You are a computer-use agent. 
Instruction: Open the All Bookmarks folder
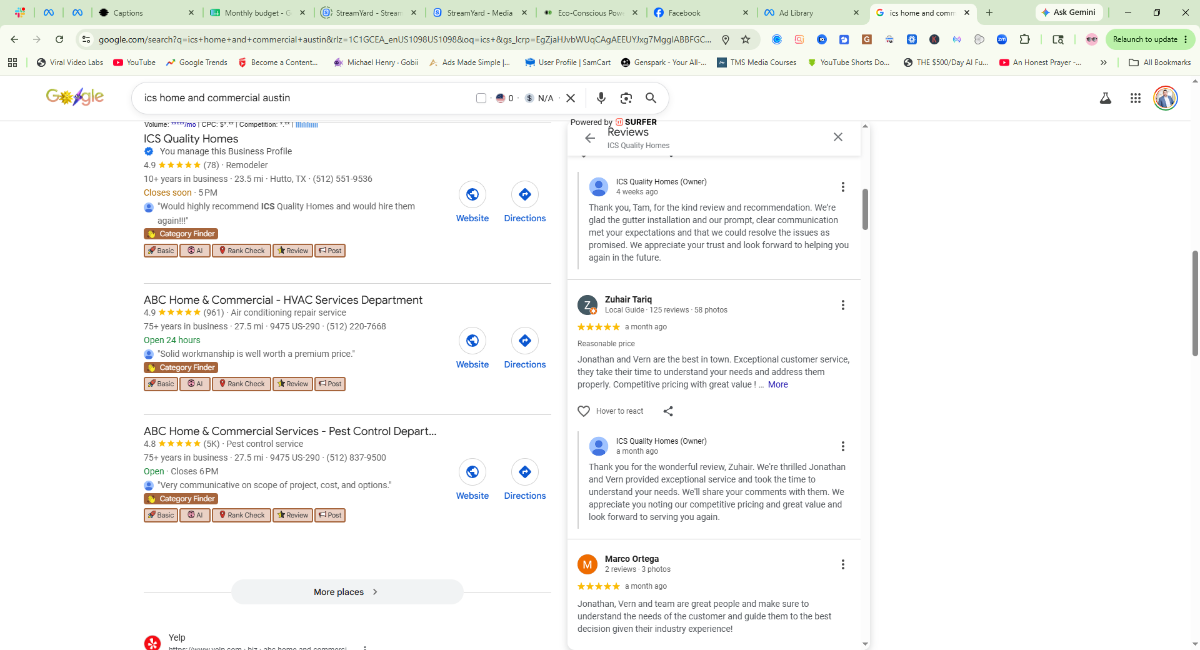click(x=1160, y=62)
